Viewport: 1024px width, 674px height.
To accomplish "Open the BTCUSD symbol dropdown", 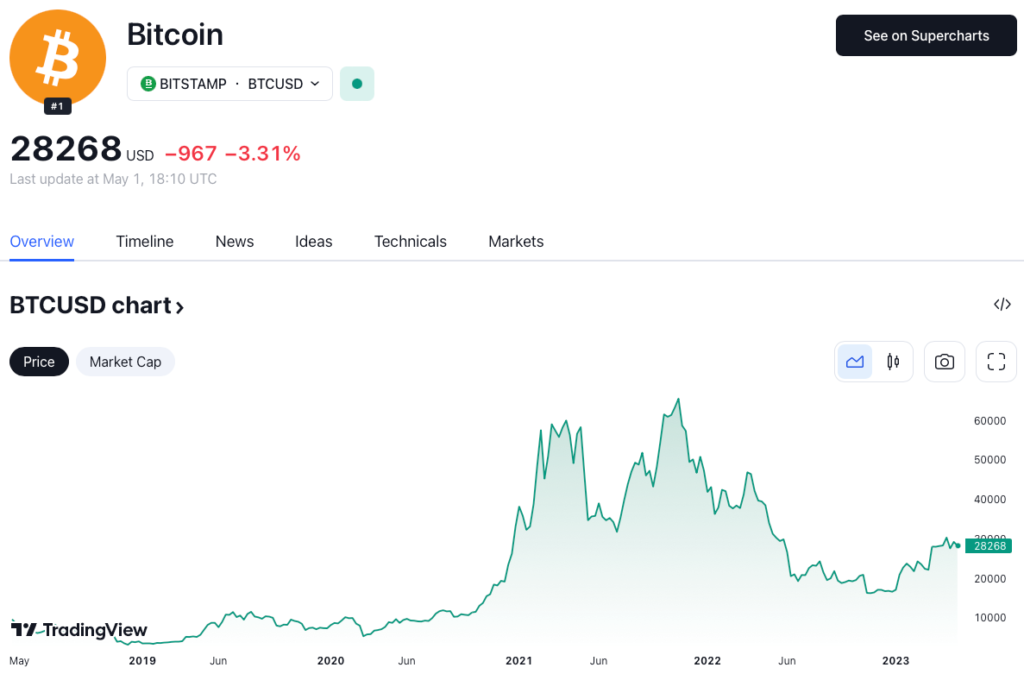I will pyautogui.click(x=316, y=84).
